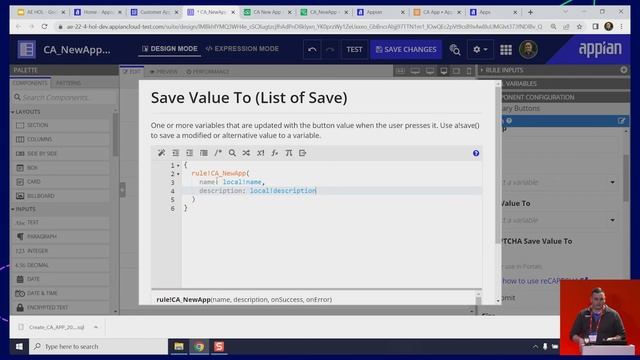Viewport: 640px width, 360px height.
Task: Click the COLUMNS layout component
Action: point(60,139)
